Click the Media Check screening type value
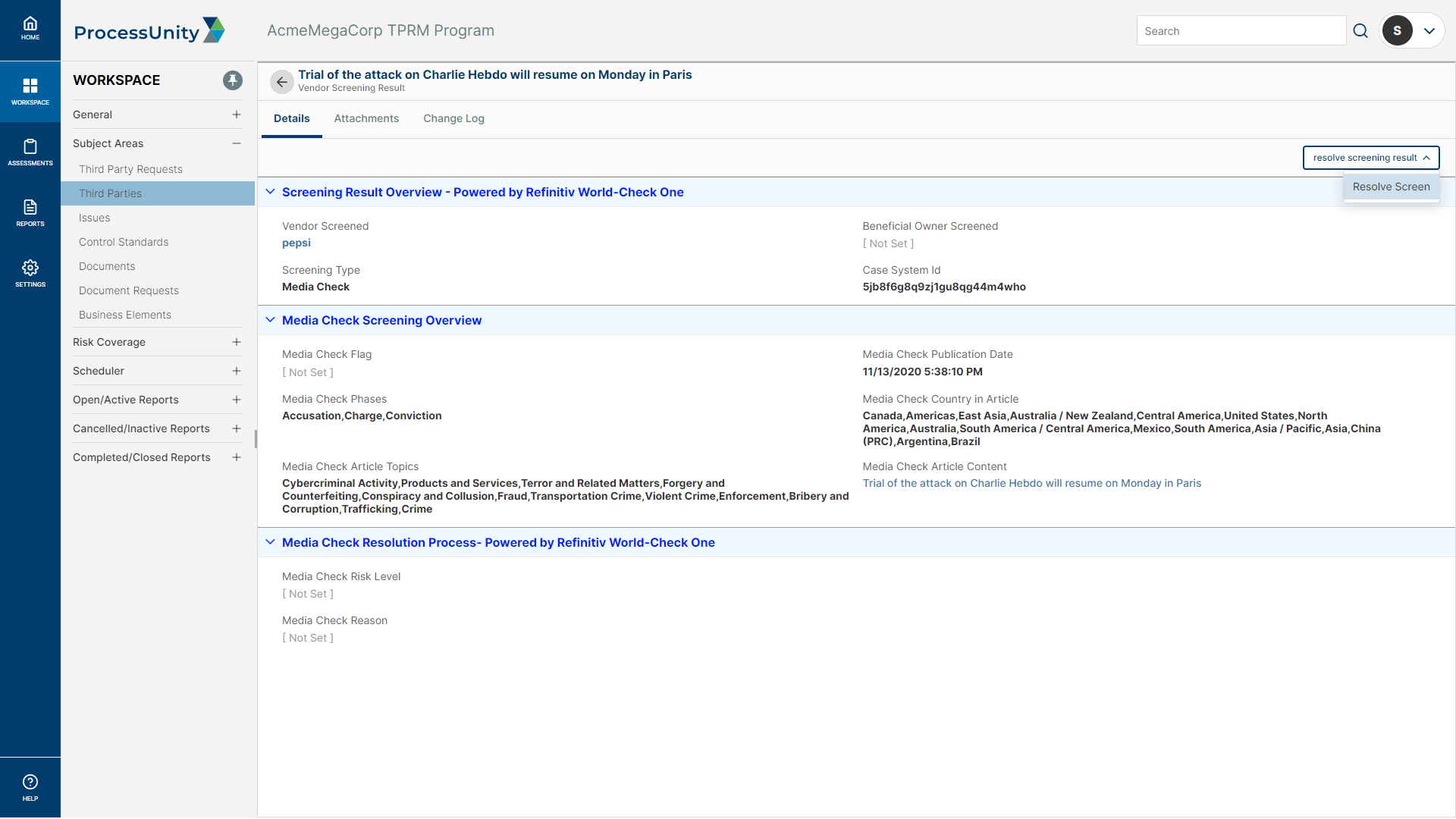This screenshot has width=1456, height=819. (x=315, y=287)
